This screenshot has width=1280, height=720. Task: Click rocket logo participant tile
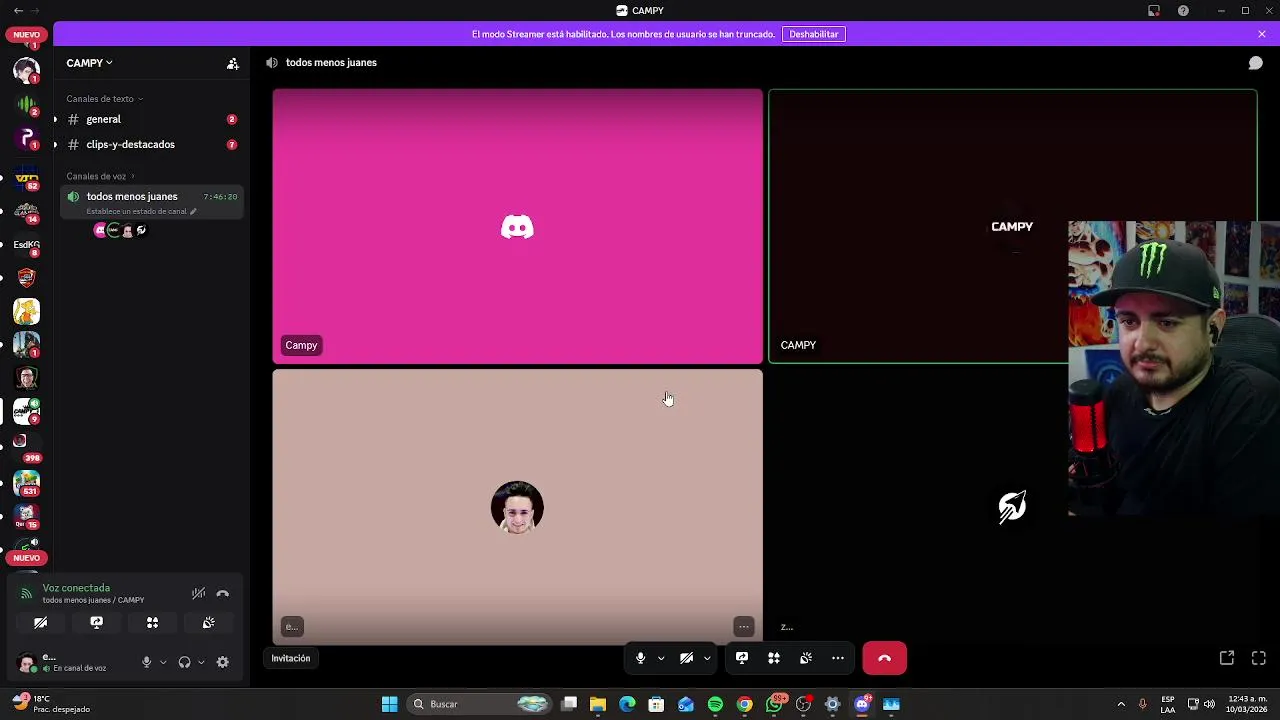pyautogui.click(x=1012, y=507)
